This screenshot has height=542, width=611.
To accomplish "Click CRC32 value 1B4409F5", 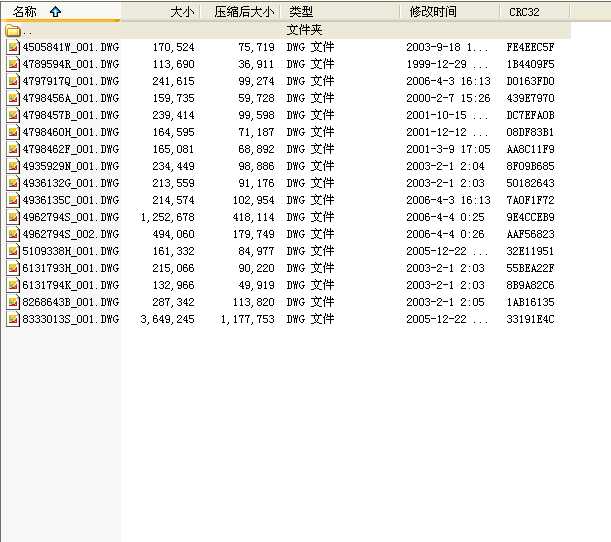I will 530,64.
